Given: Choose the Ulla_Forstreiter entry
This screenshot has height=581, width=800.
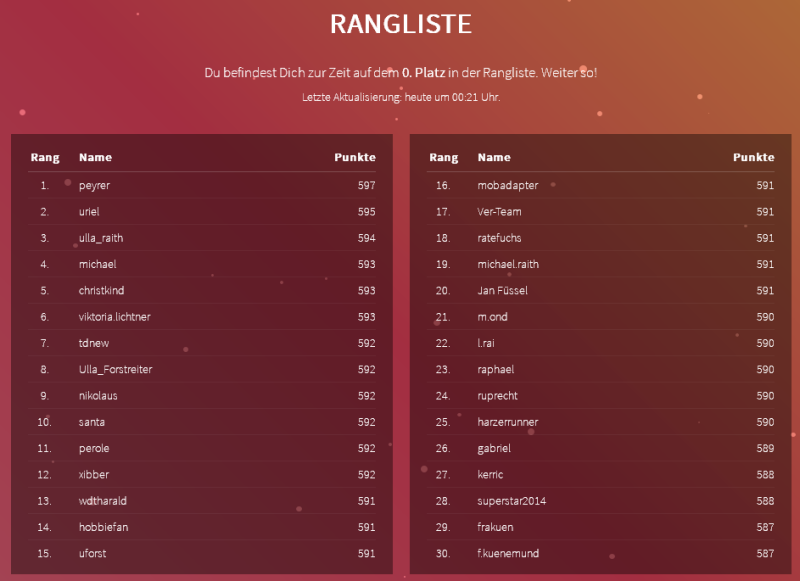Looking at the screenshot, I should (116, 369).
